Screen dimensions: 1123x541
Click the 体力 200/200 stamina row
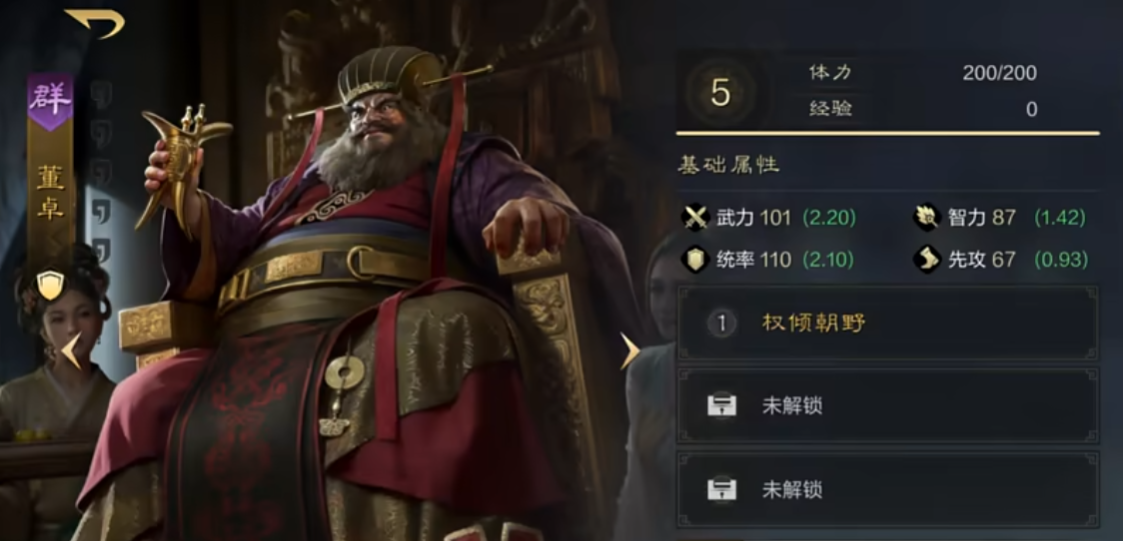[x=922, y=72]
